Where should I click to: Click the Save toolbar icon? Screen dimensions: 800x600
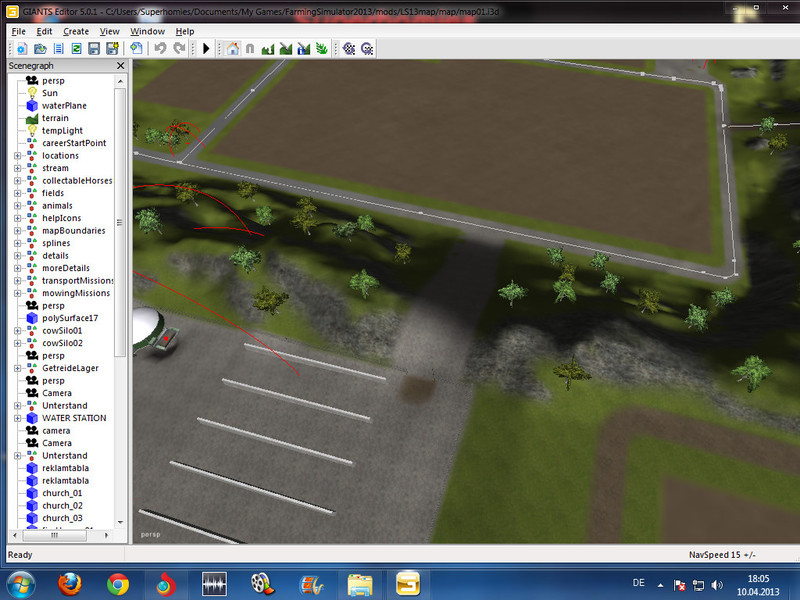[x=94, y=48]
